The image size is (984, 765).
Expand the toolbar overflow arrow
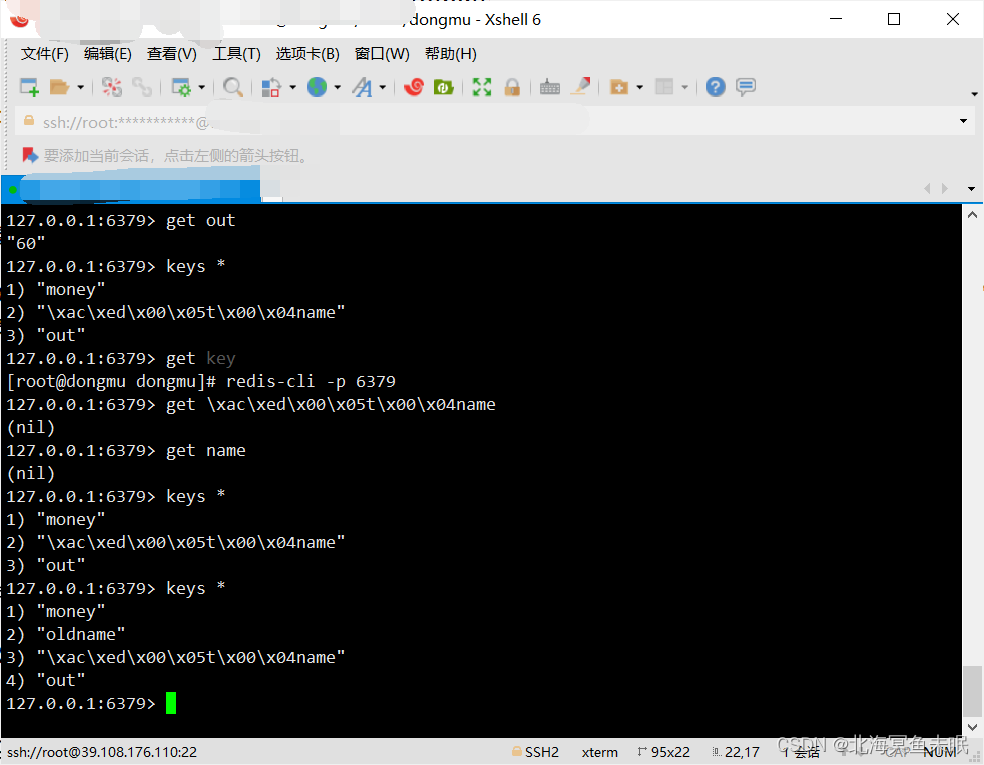click(974, 94)
